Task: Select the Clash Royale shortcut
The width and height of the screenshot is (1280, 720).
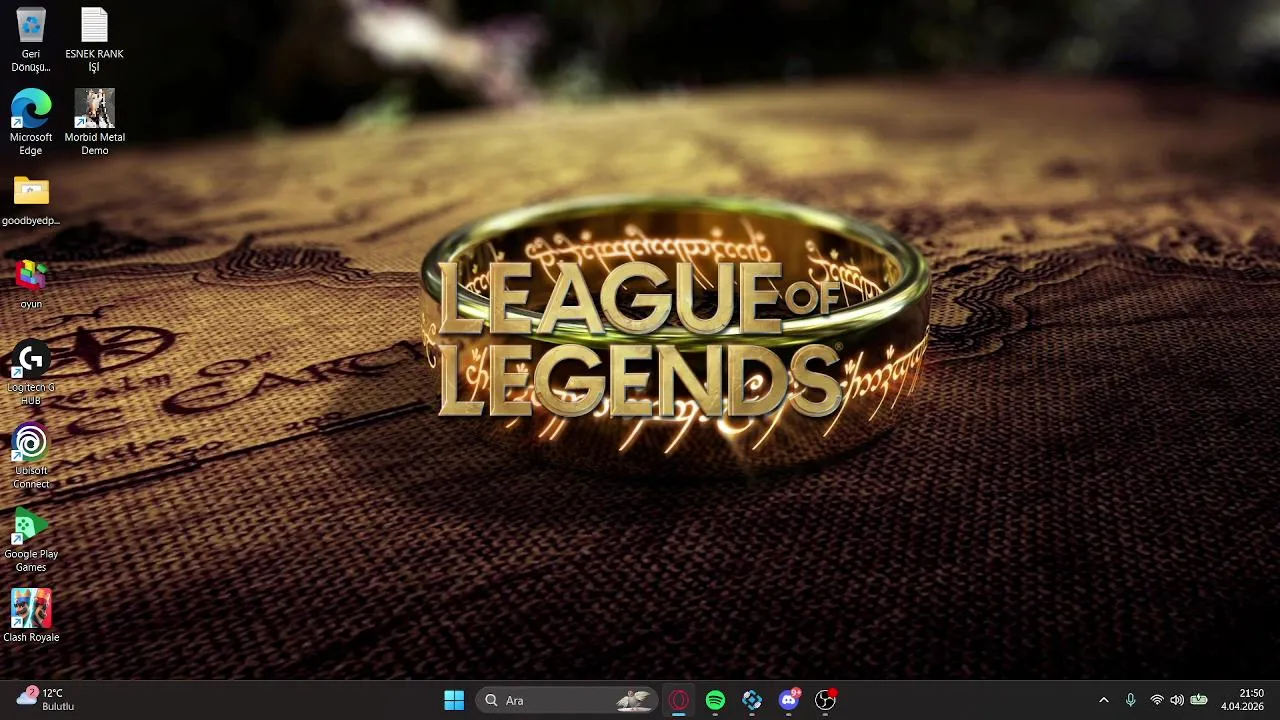Action: pos(31,616)
